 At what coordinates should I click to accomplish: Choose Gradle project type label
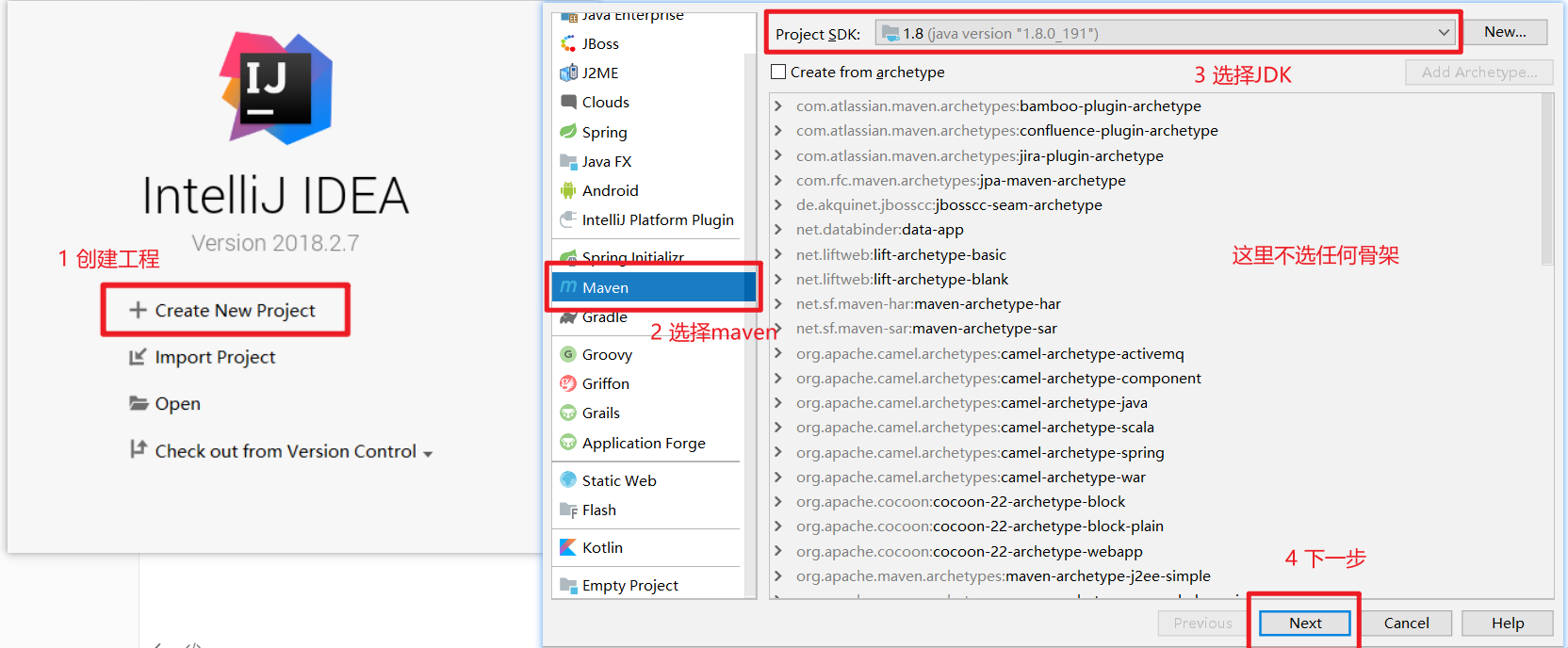[605, 317]
